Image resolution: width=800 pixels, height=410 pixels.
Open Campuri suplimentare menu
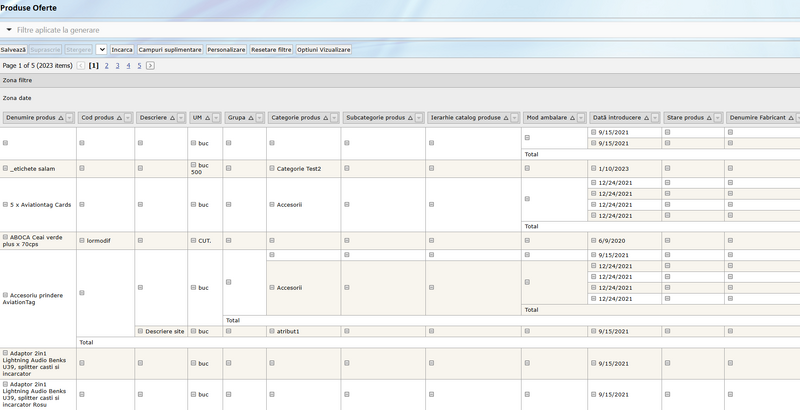[x=170, y=49]
